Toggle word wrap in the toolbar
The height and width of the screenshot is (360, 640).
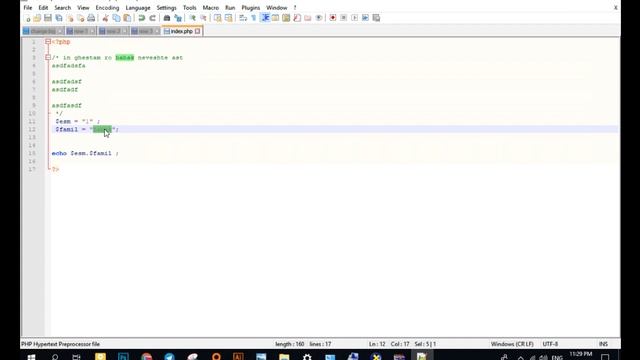coord(243,18)
